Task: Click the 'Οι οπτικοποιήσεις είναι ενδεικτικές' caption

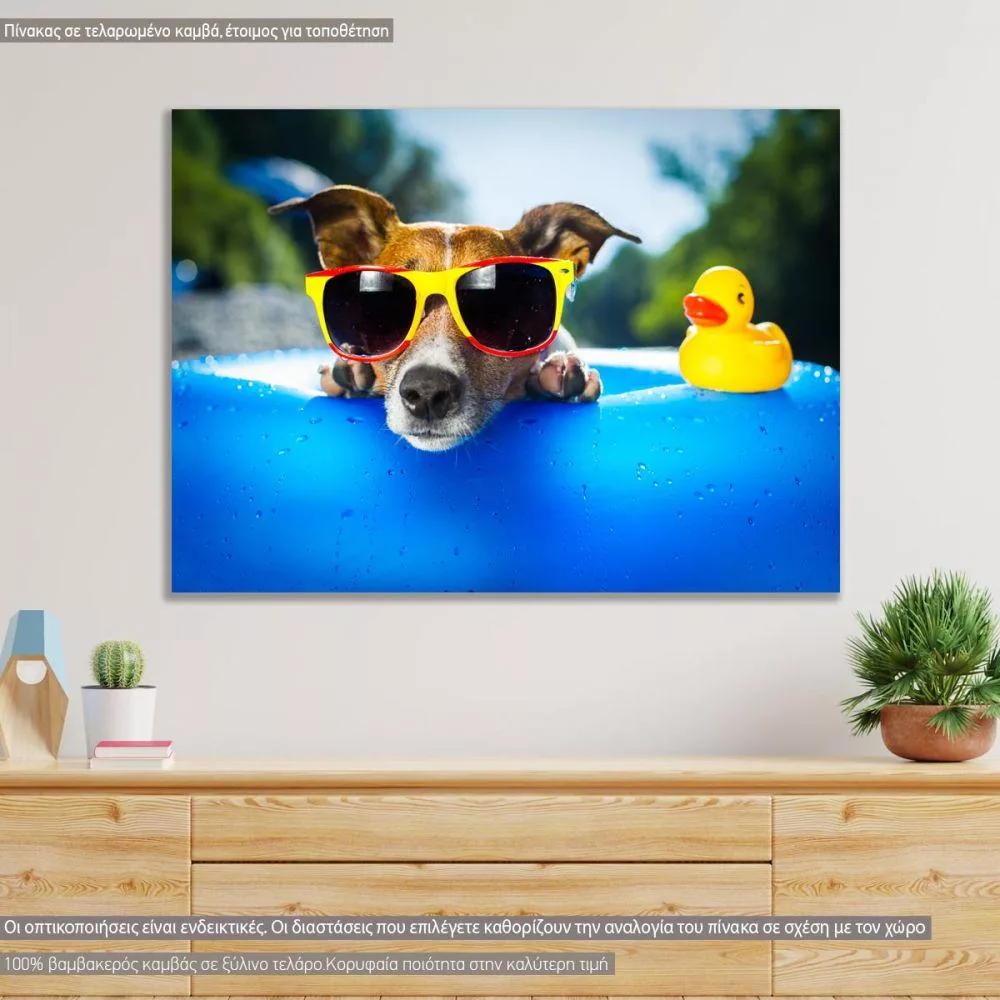Action: click(x=465, y=927)
